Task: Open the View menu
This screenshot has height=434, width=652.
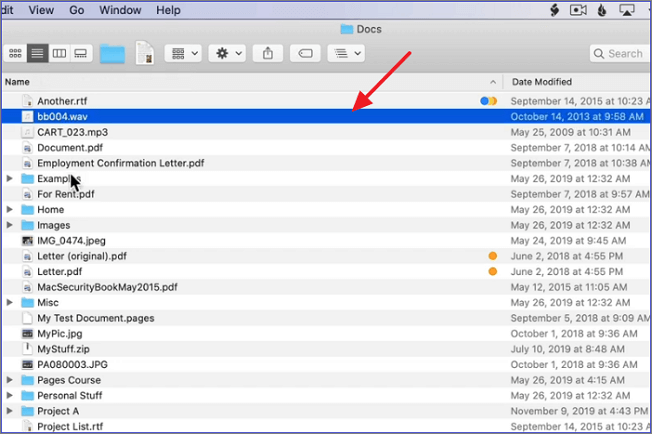Action: point(41,10)
